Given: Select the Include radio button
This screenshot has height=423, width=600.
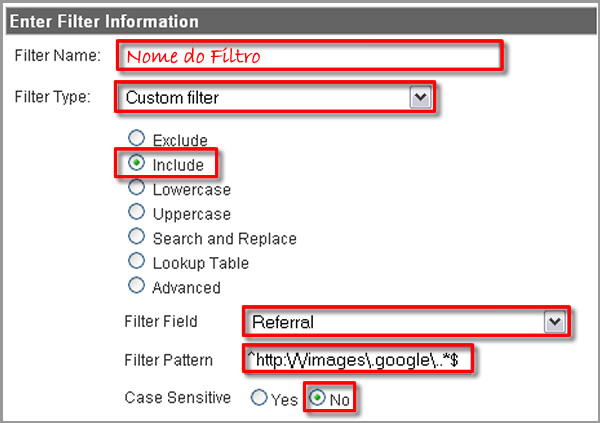Looking at the screenshot, I should 136,164.
